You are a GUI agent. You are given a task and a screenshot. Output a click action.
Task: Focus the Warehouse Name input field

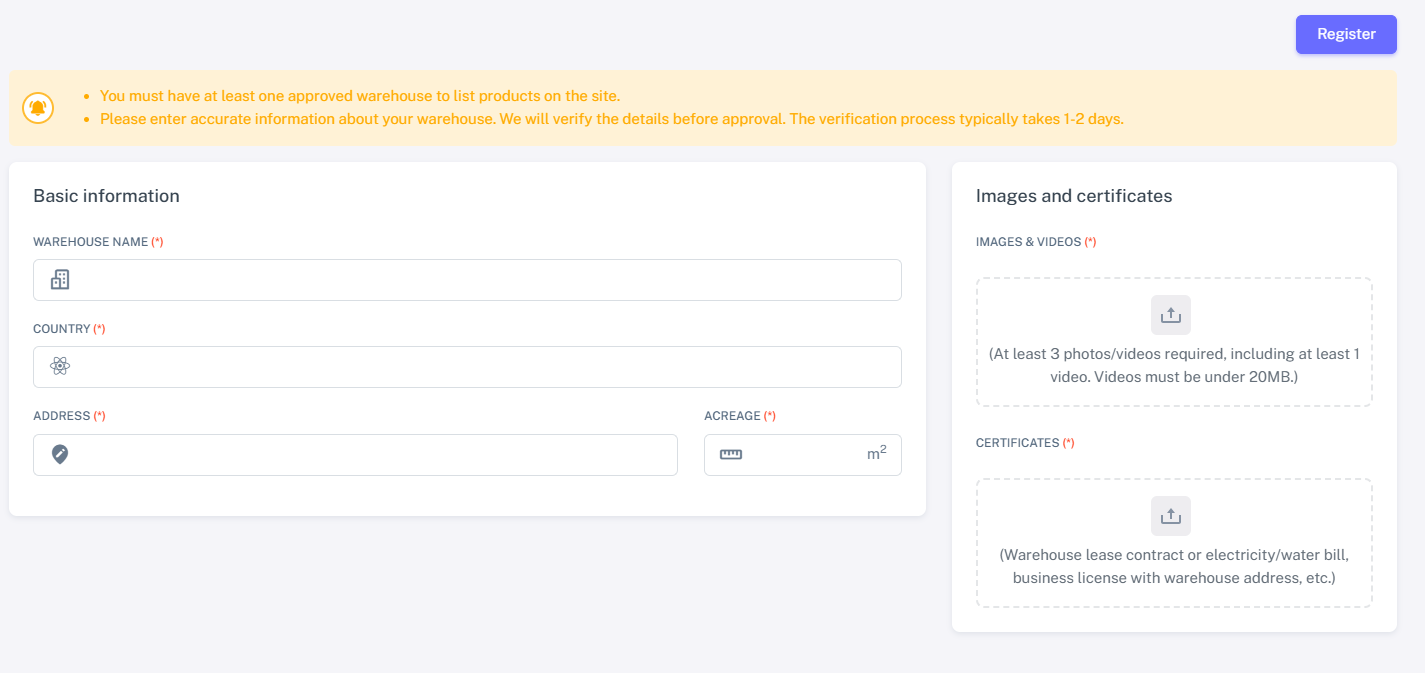click(x=467, y=280)
